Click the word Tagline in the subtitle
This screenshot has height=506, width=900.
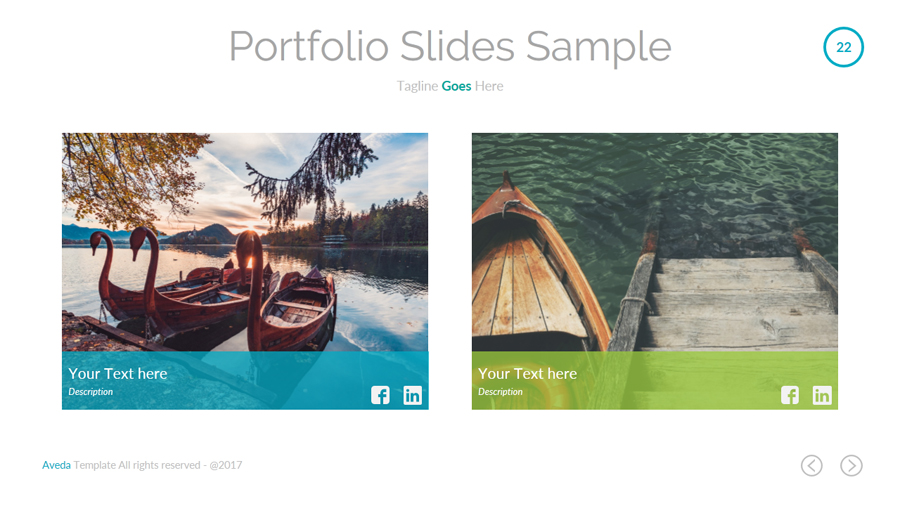click(417, 86)
